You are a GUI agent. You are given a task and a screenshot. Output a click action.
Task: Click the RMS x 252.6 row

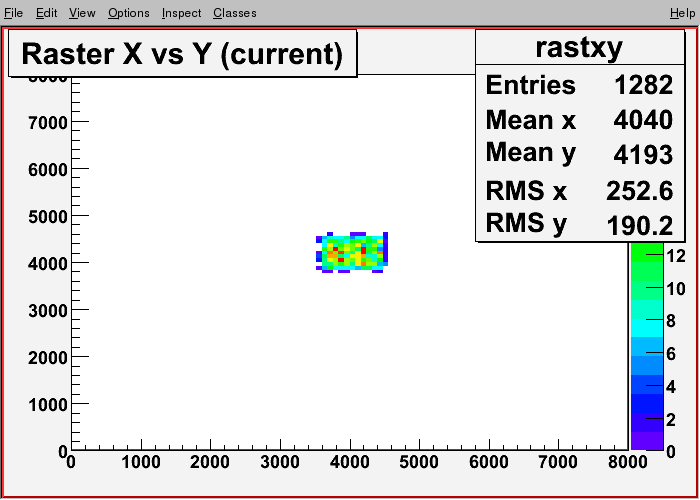tap(579, 191)
